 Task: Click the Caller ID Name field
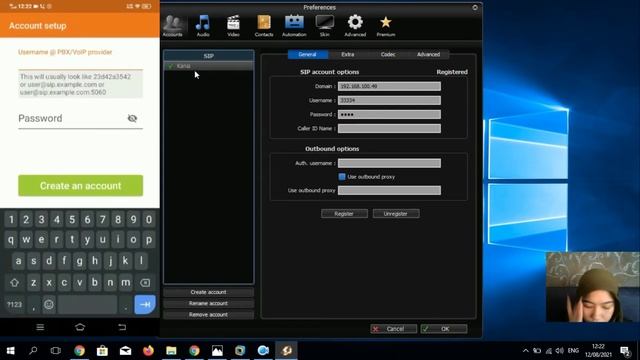coord(389,129)
